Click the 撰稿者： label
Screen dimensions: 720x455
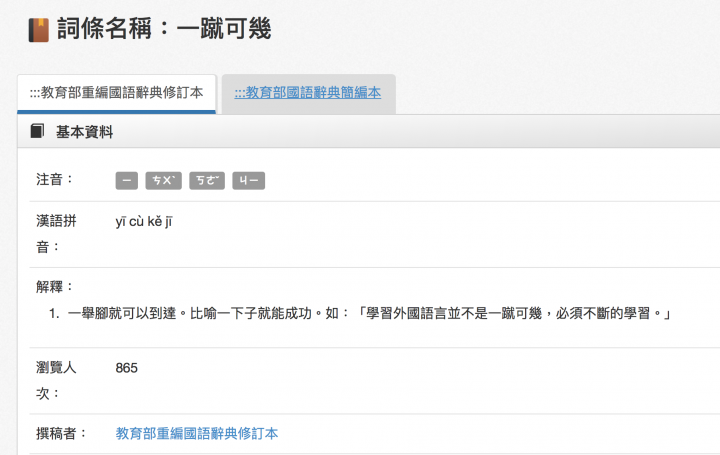click(x=62, y=433)
